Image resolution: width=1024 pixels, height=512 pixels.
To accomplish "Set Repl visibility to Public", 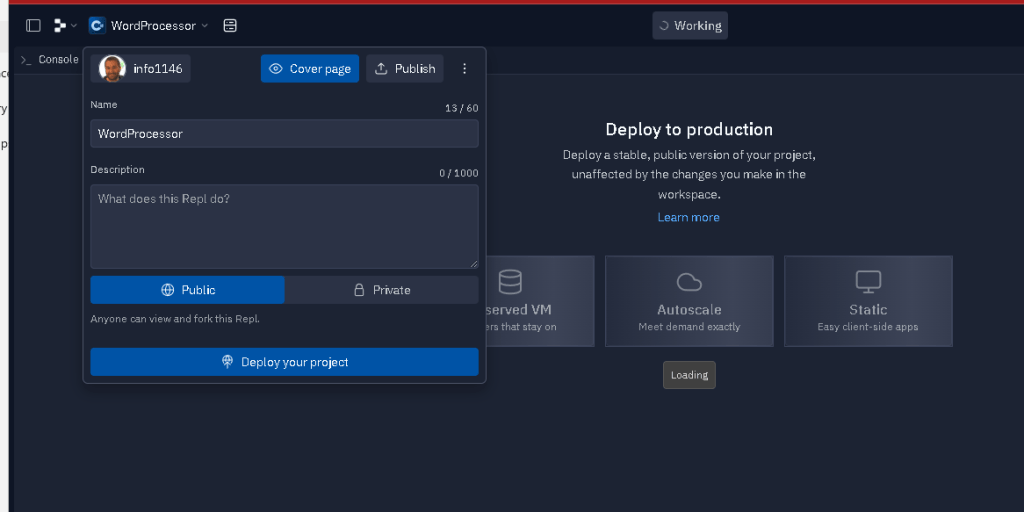I will 187,290.
